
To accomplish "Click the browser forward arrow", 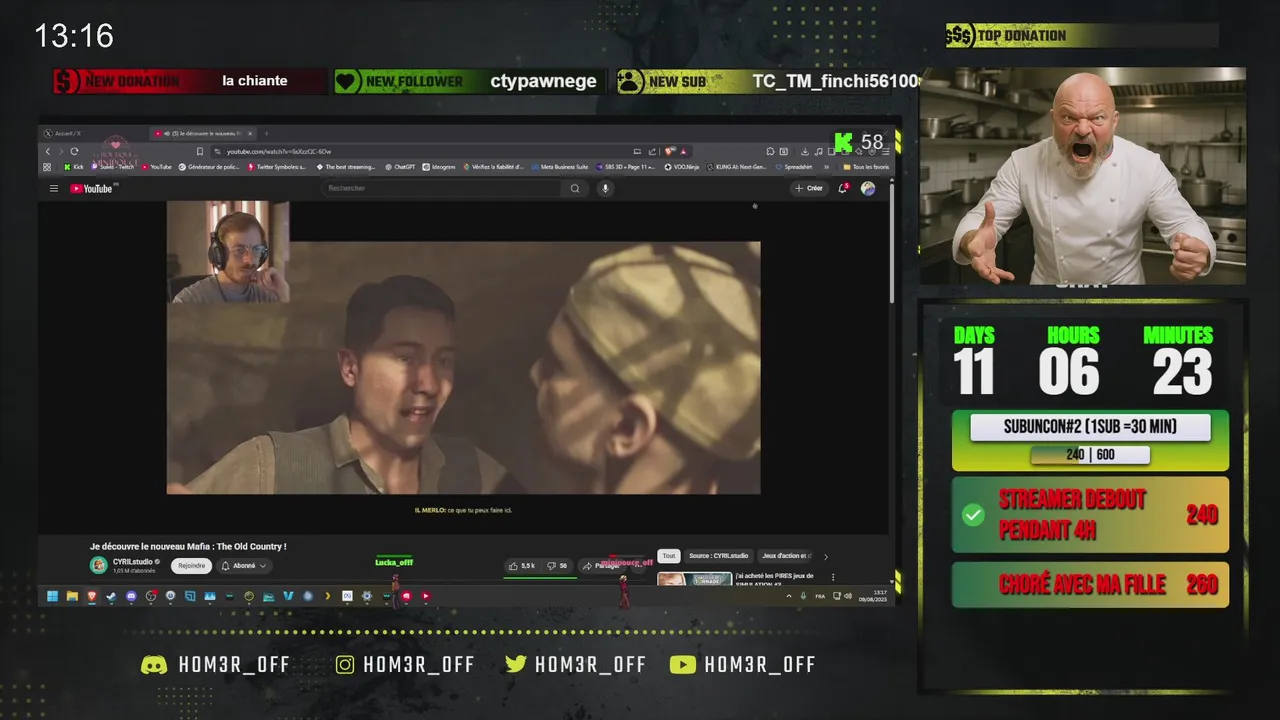I will (x=61, y=151).
